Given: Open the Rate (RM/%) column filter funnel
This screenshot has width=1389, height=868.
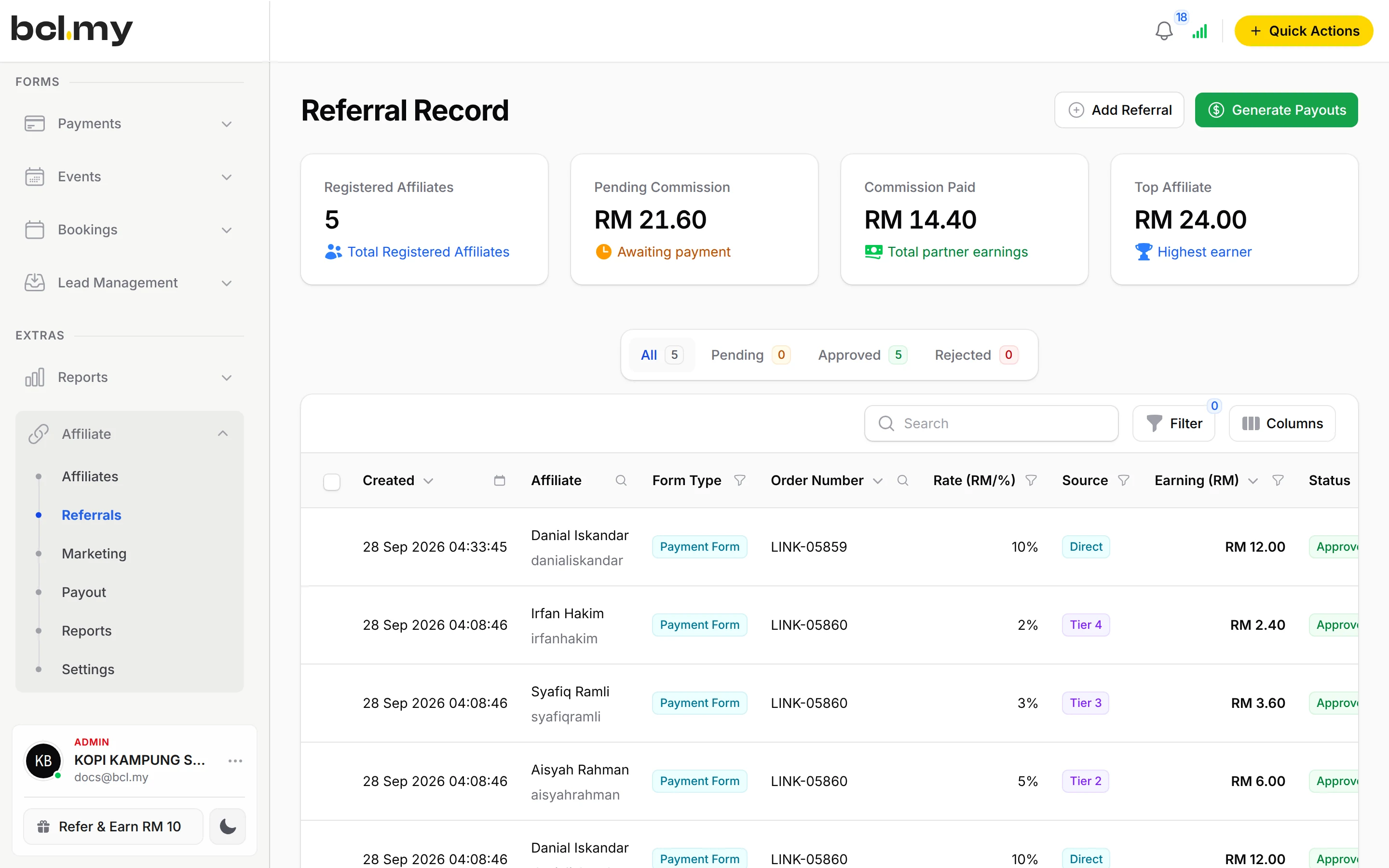Looking at the screenshot, I should (1031, 480).
